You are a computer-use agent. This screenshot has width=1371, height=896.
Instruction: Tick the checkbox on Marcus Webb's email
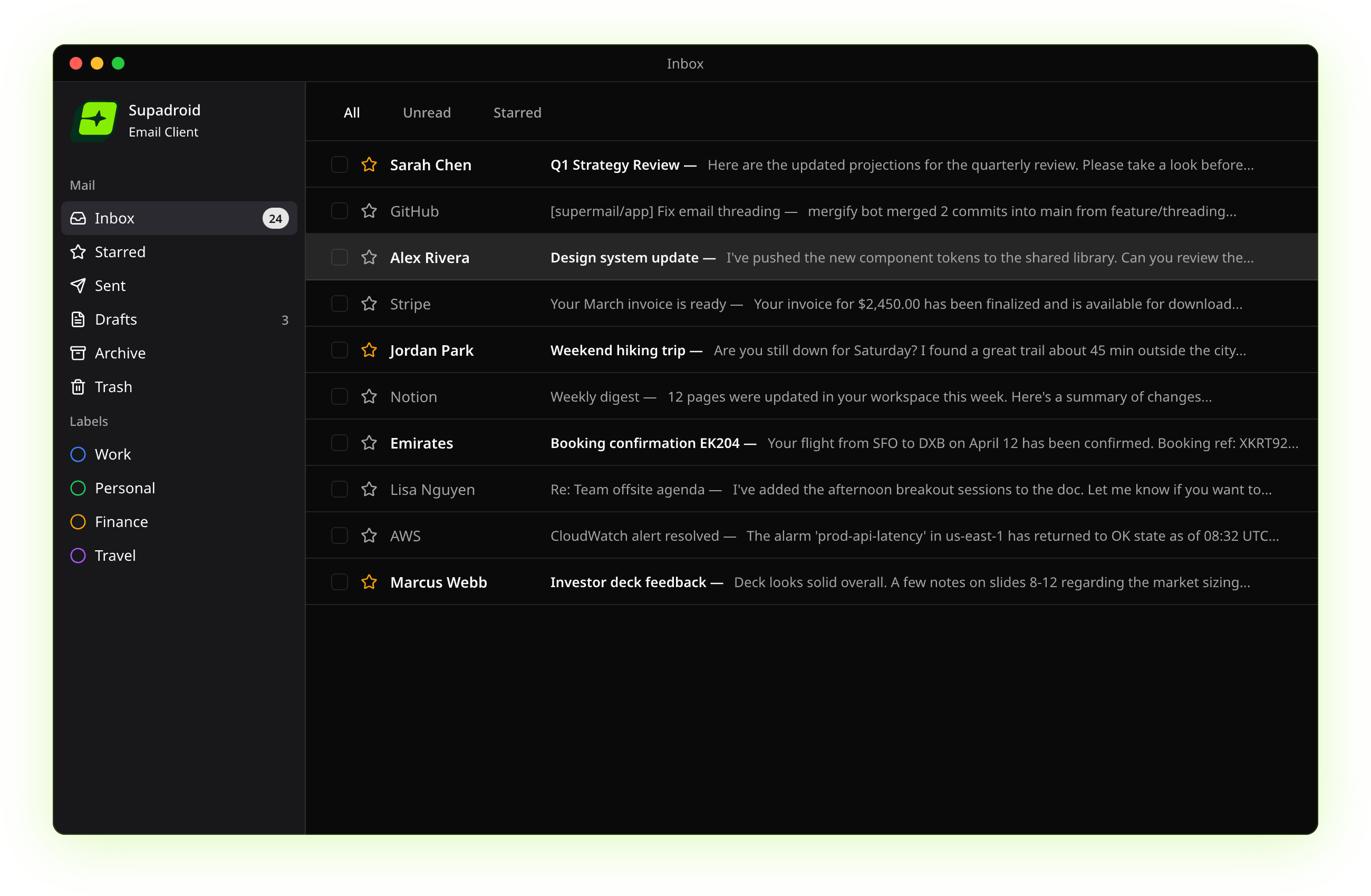339,582
